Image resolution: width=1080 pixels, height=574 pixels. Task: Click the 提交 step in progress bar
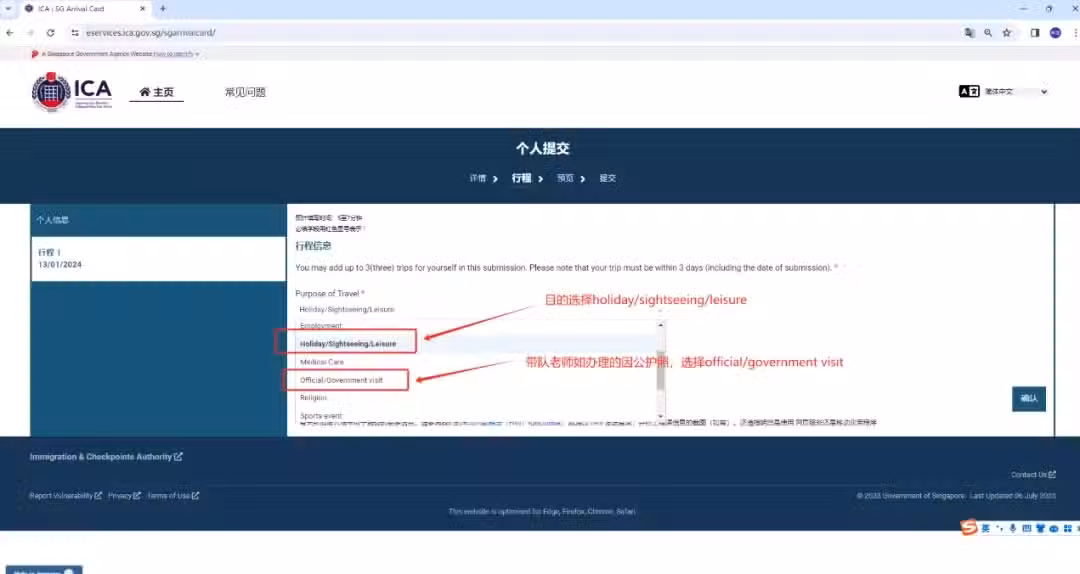[x=607, y=178]
